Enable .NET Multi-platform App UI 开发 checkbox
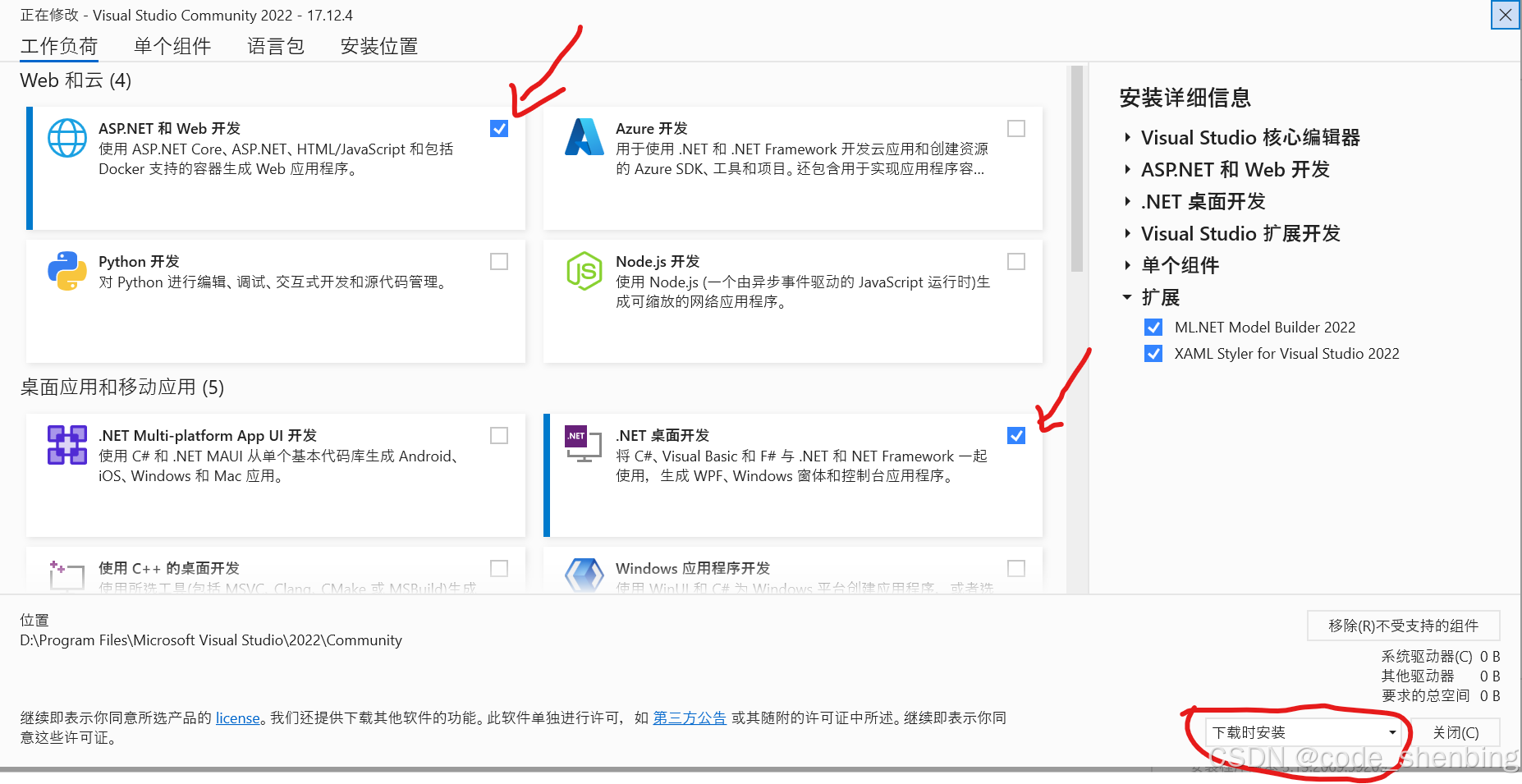The image size is (1522, 784). pos(499,436)
